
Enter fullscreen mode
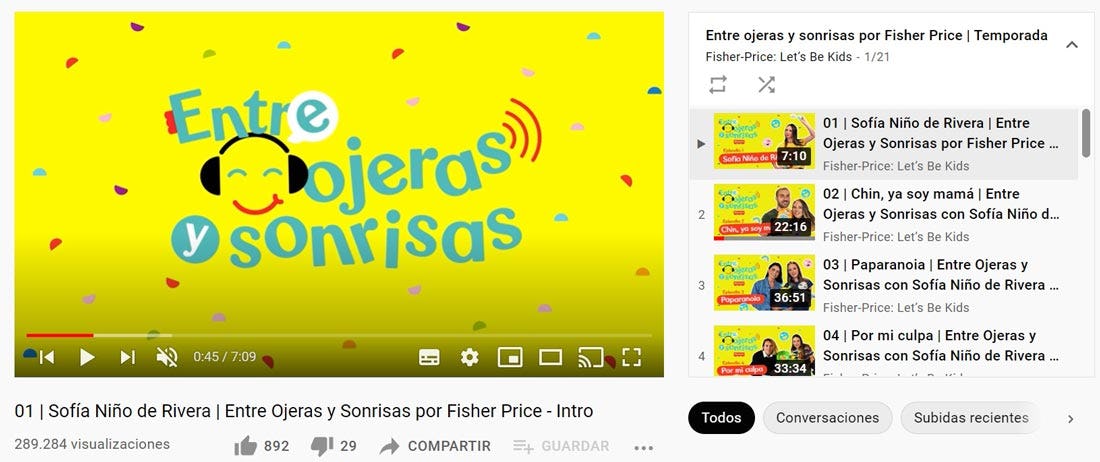pos(631,358)
